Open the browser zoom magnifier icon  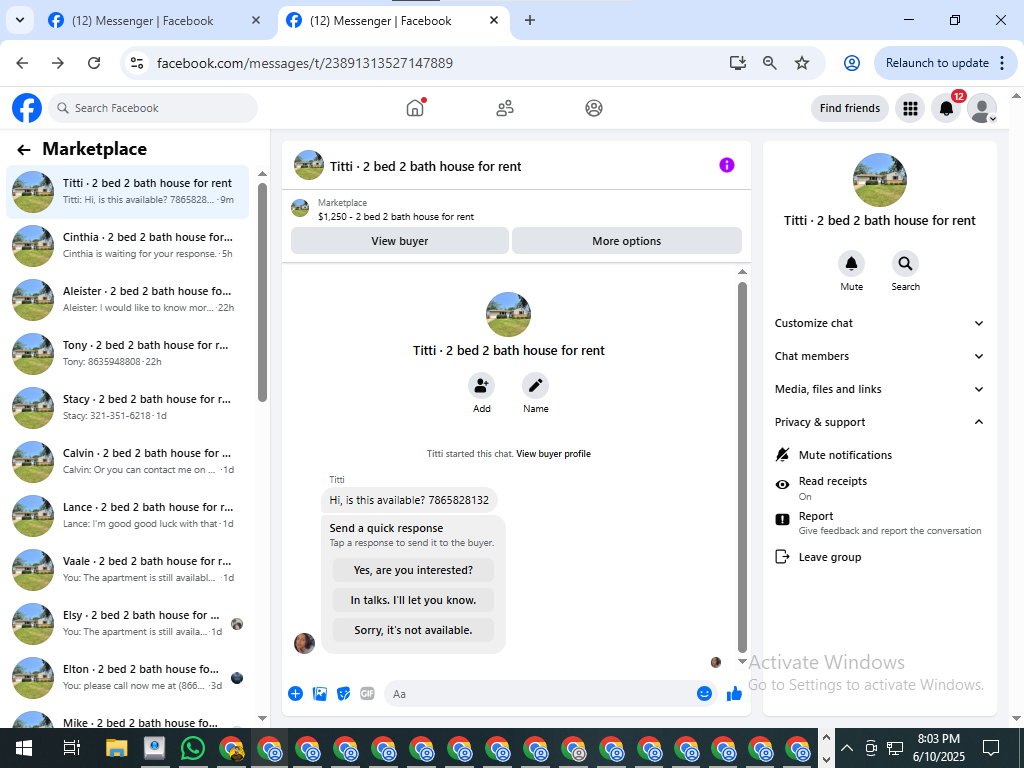coord(770,63)
